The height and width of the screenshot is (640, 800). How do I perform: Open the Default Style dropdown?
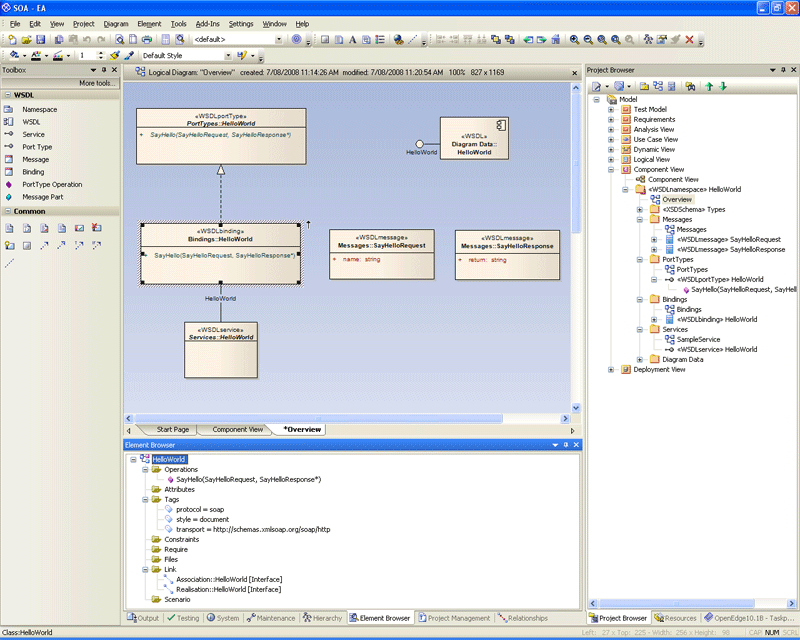(229, 56)
